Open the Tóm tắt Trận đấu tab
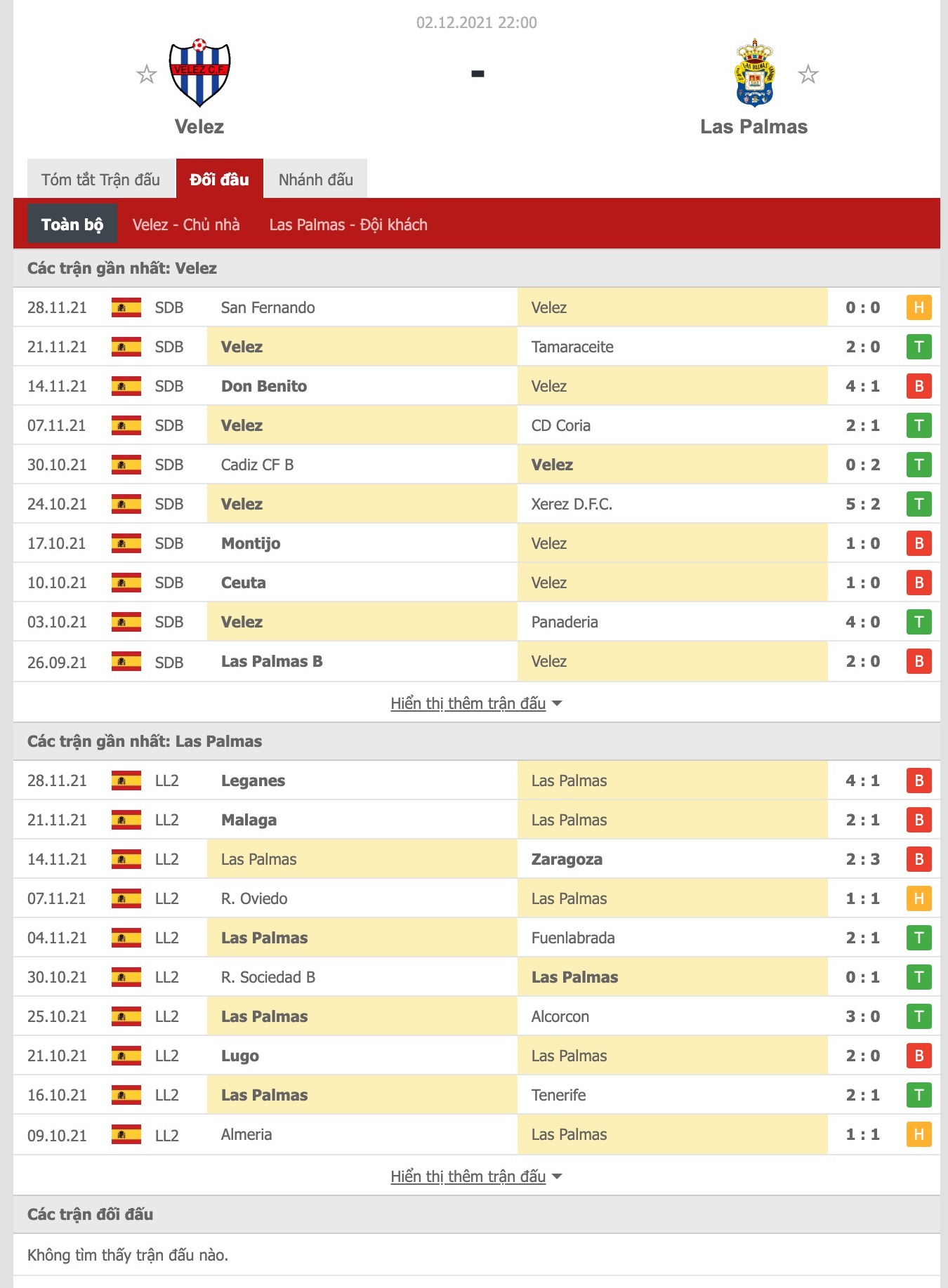Screen dimensions: 948x1288 100,180
